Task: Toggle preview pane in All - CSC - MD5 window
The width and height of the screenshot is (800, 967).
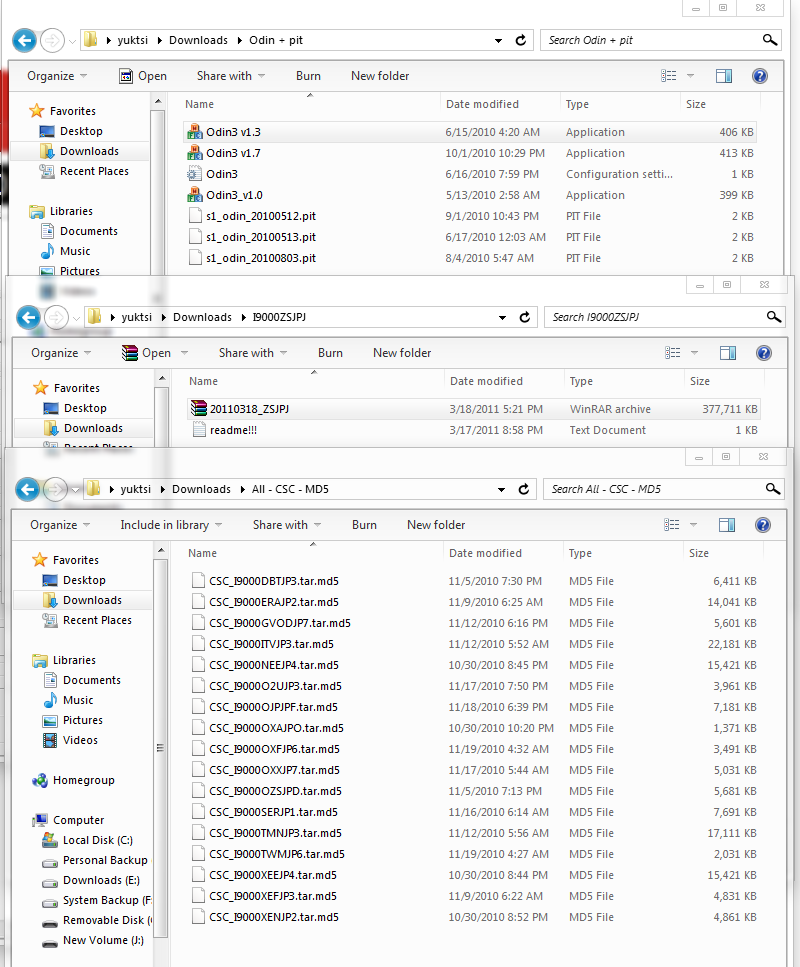Action: coord(727,525)
